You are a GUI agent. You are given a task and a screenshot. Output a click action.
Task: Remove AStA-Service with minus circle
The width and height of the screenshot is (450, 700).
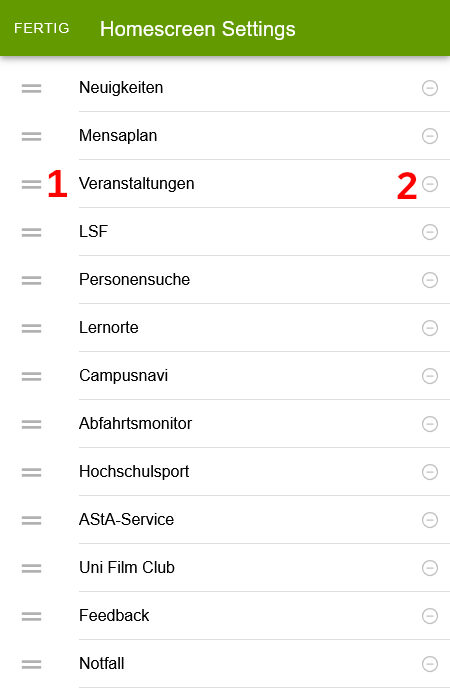(x=430, y=520)
